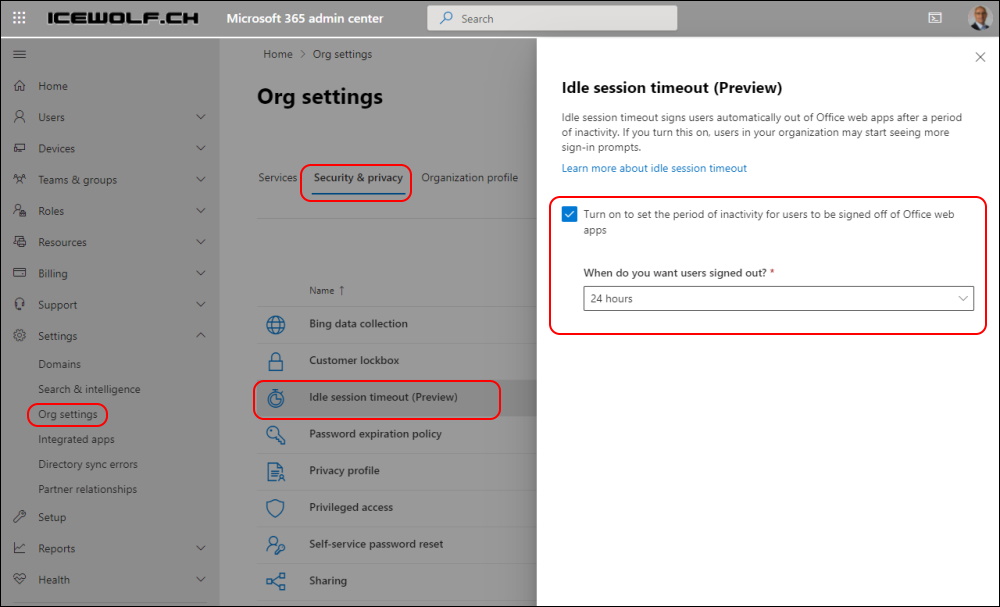Open Privacy profile setting
The height and width of the screenshot is (607, 1000).
coord(344,471)
